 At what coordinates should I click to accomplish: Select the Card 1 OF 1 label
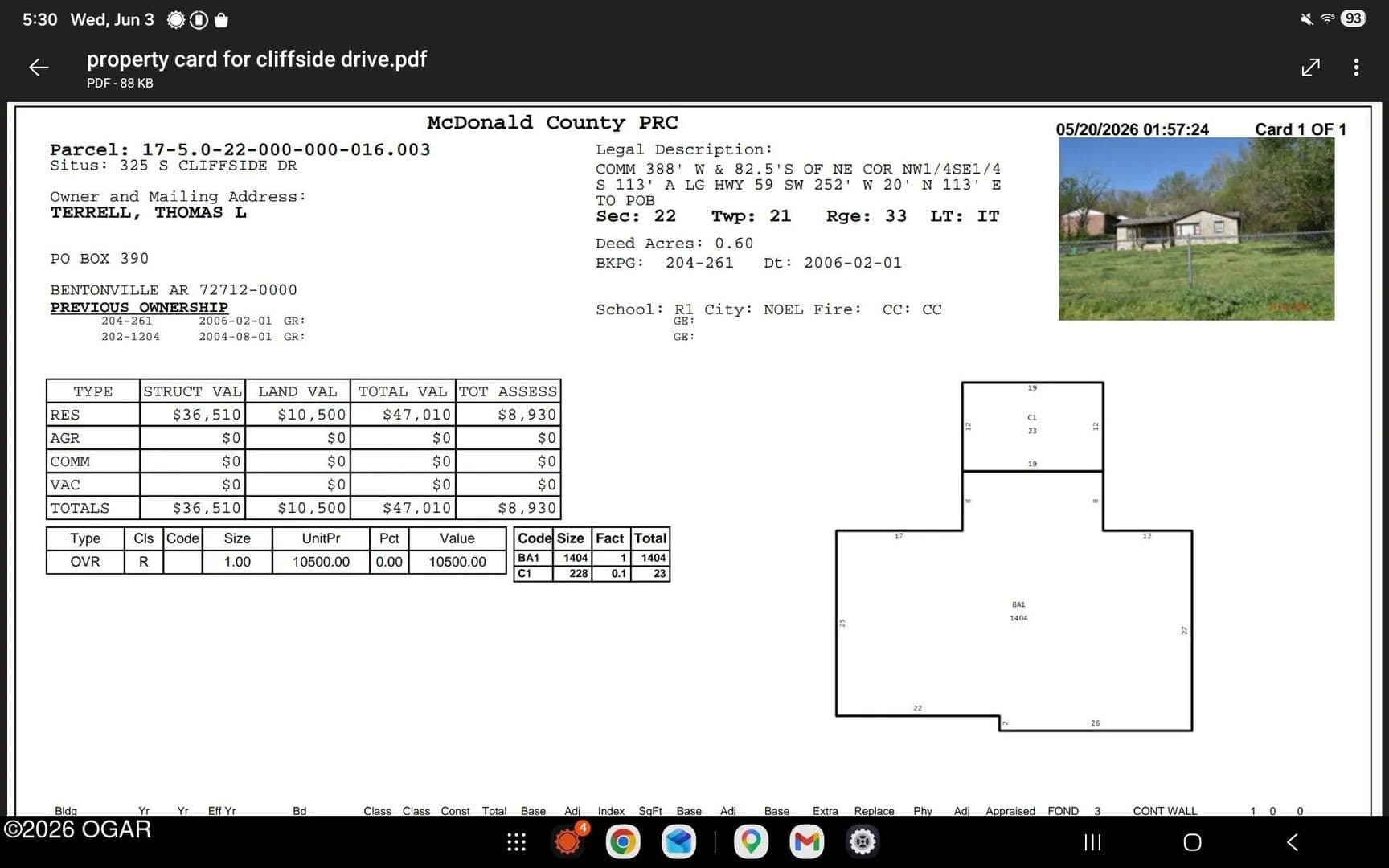1301,129
